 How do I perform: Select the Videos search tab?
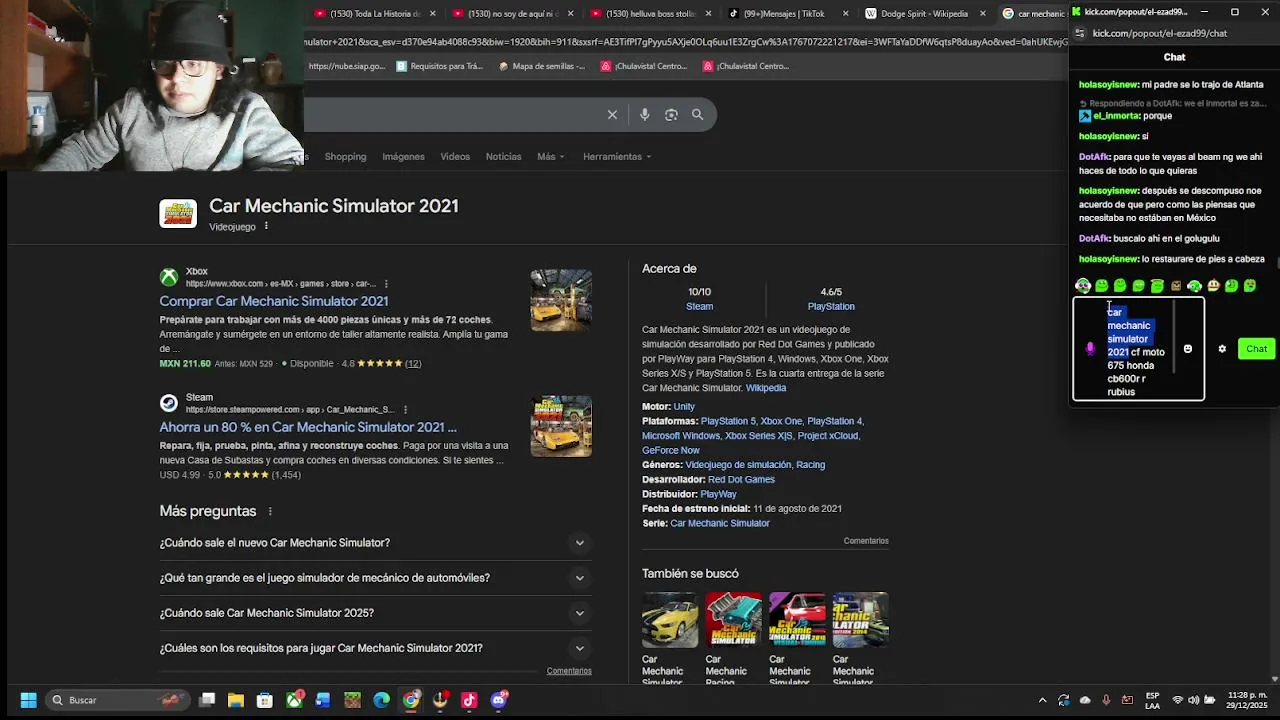[455, 157]
